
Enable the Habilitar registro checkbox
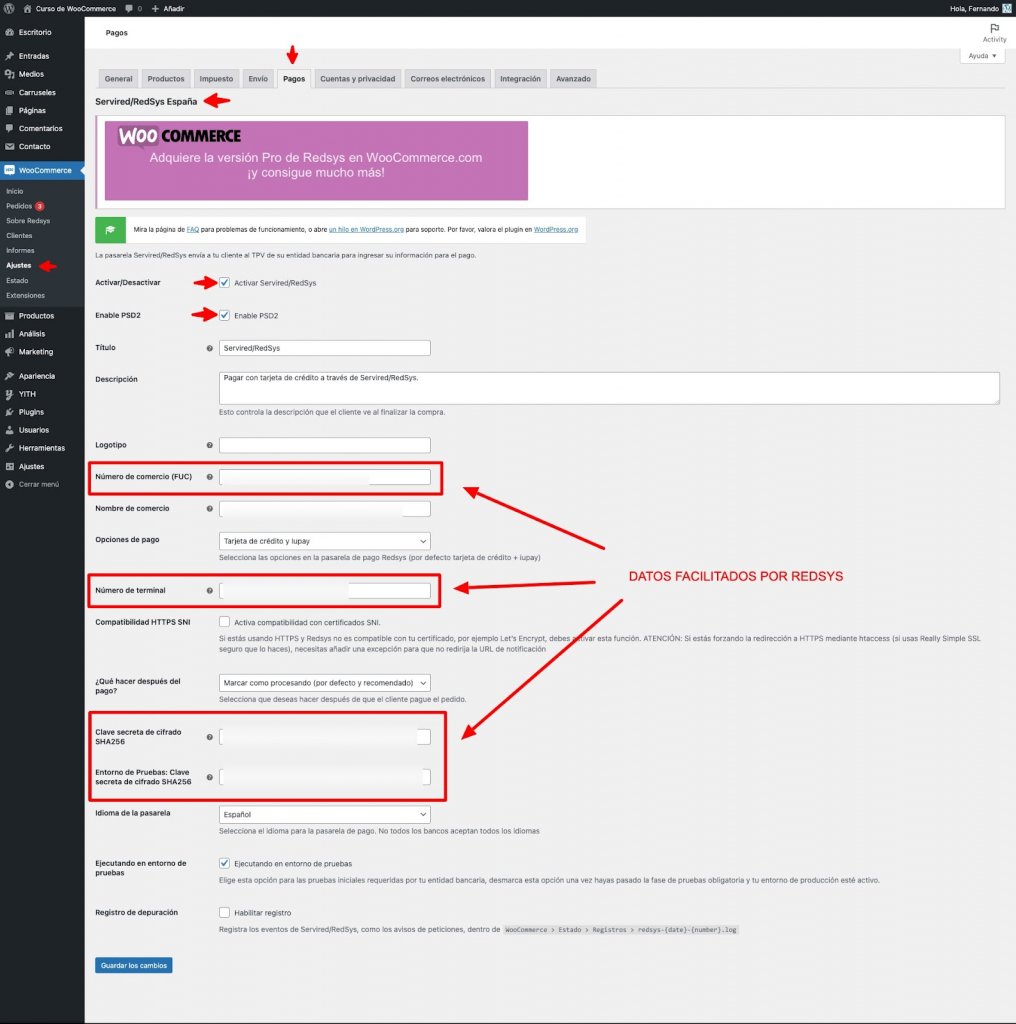pyautogui.click(x=225, y=912)
